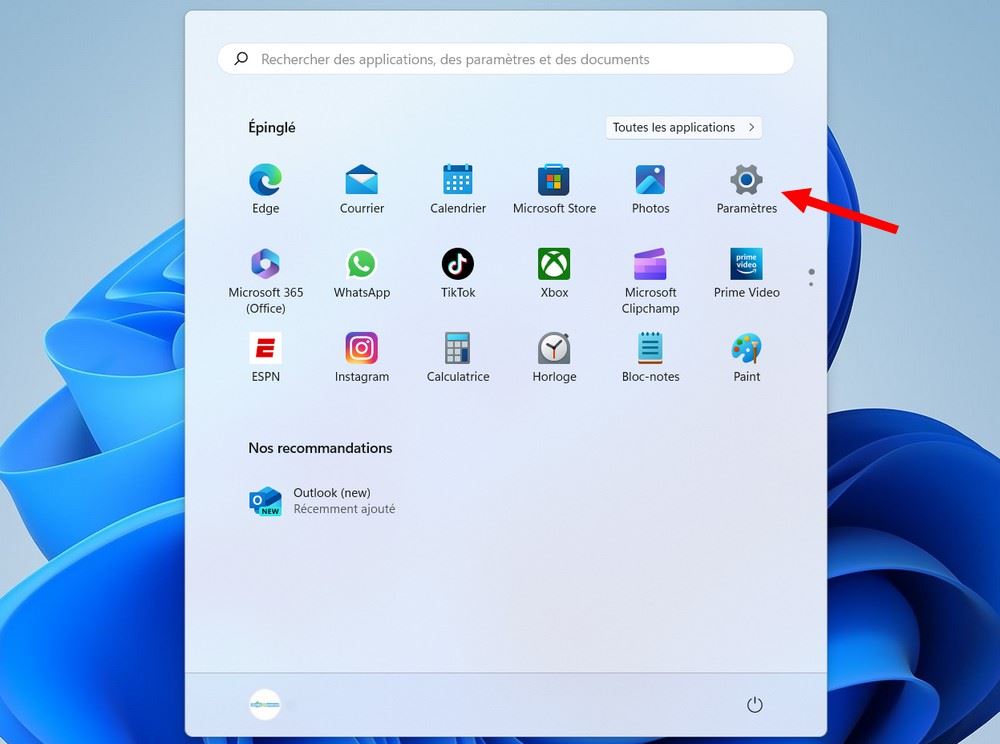Click the power button icon
Image resolution: width=1000 pixels, height=744 pixels.
754,704
